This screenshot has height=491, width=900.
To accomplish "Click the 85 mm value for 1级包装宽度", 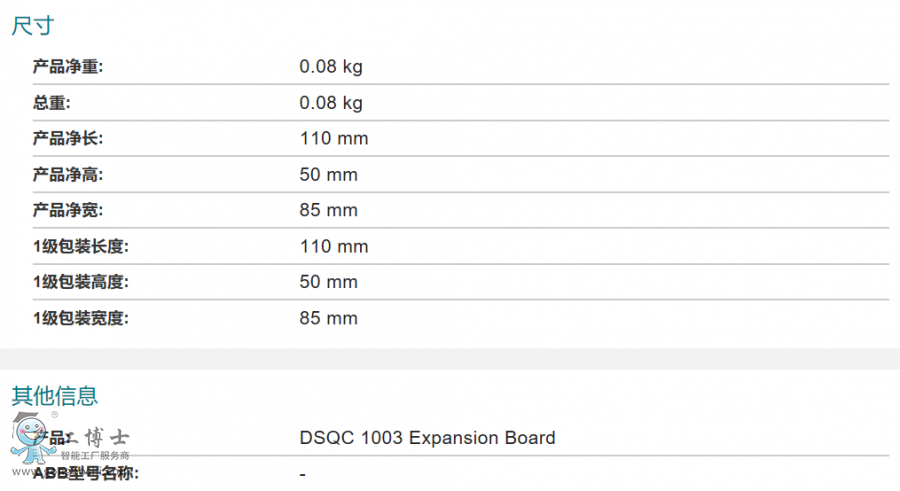I will click(328, 319).
